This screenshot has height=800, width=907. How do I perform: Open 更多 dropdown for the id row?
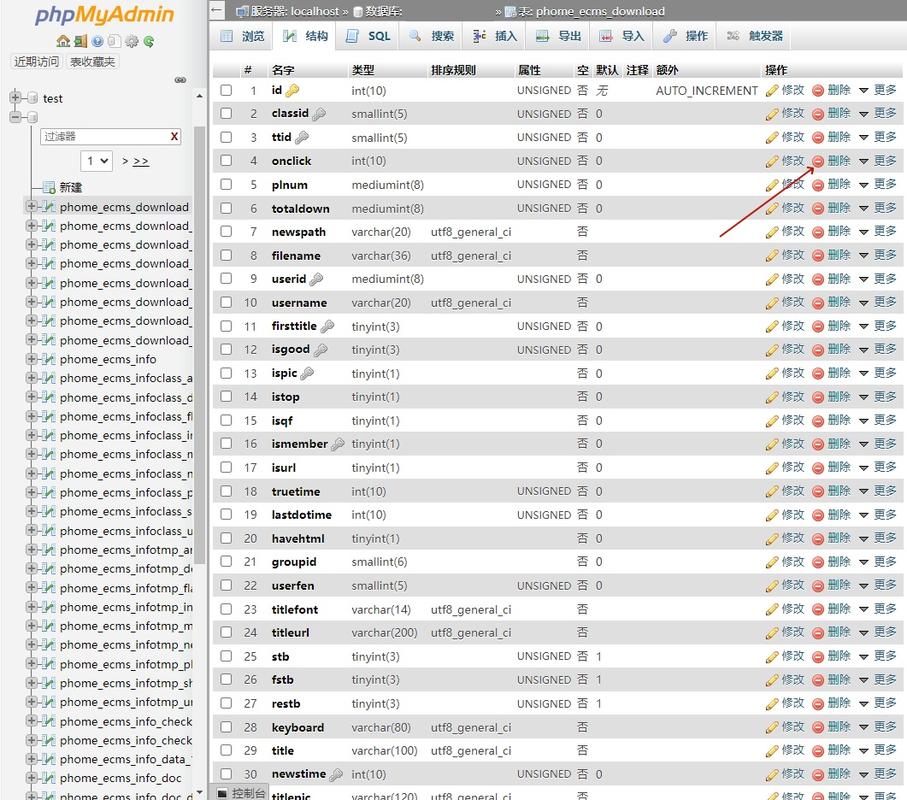(x=884, y=90)
